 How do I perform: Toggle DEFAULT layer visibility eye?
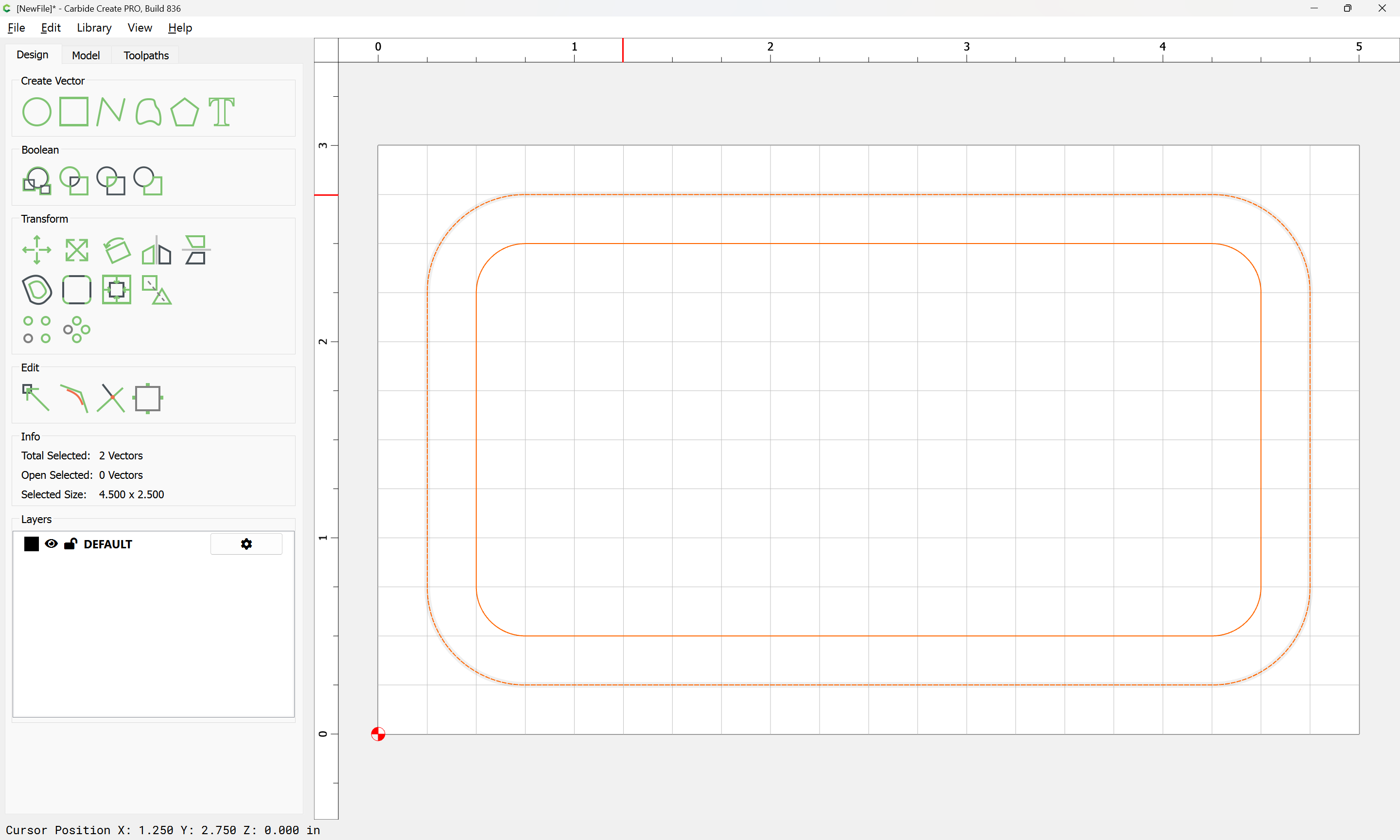51,544
